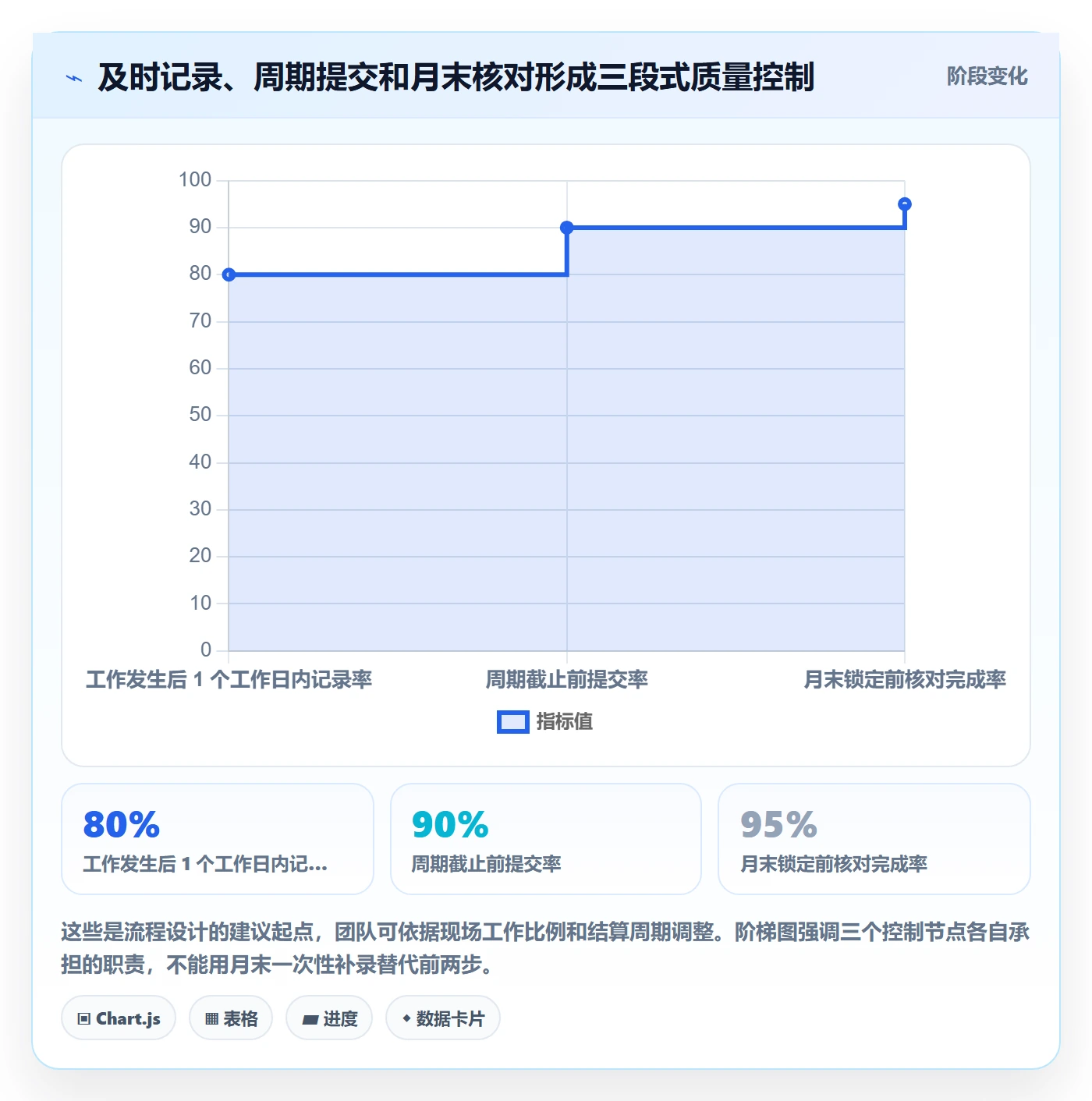Screen dimensions: 1092x1101
Task: Click the title 及时记录、周期提交和月末核对形成三段式质量控制
Action: [456, 77]
